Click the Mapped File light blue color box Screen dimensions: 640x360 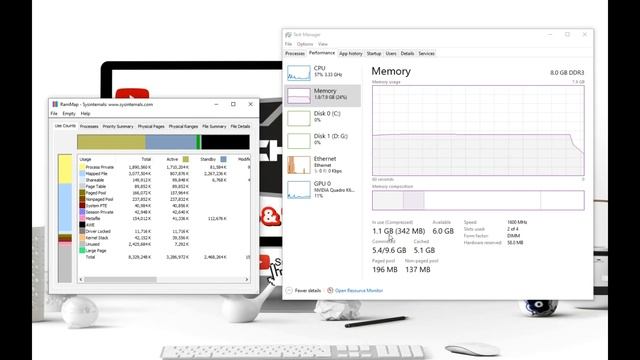(82, 173)
